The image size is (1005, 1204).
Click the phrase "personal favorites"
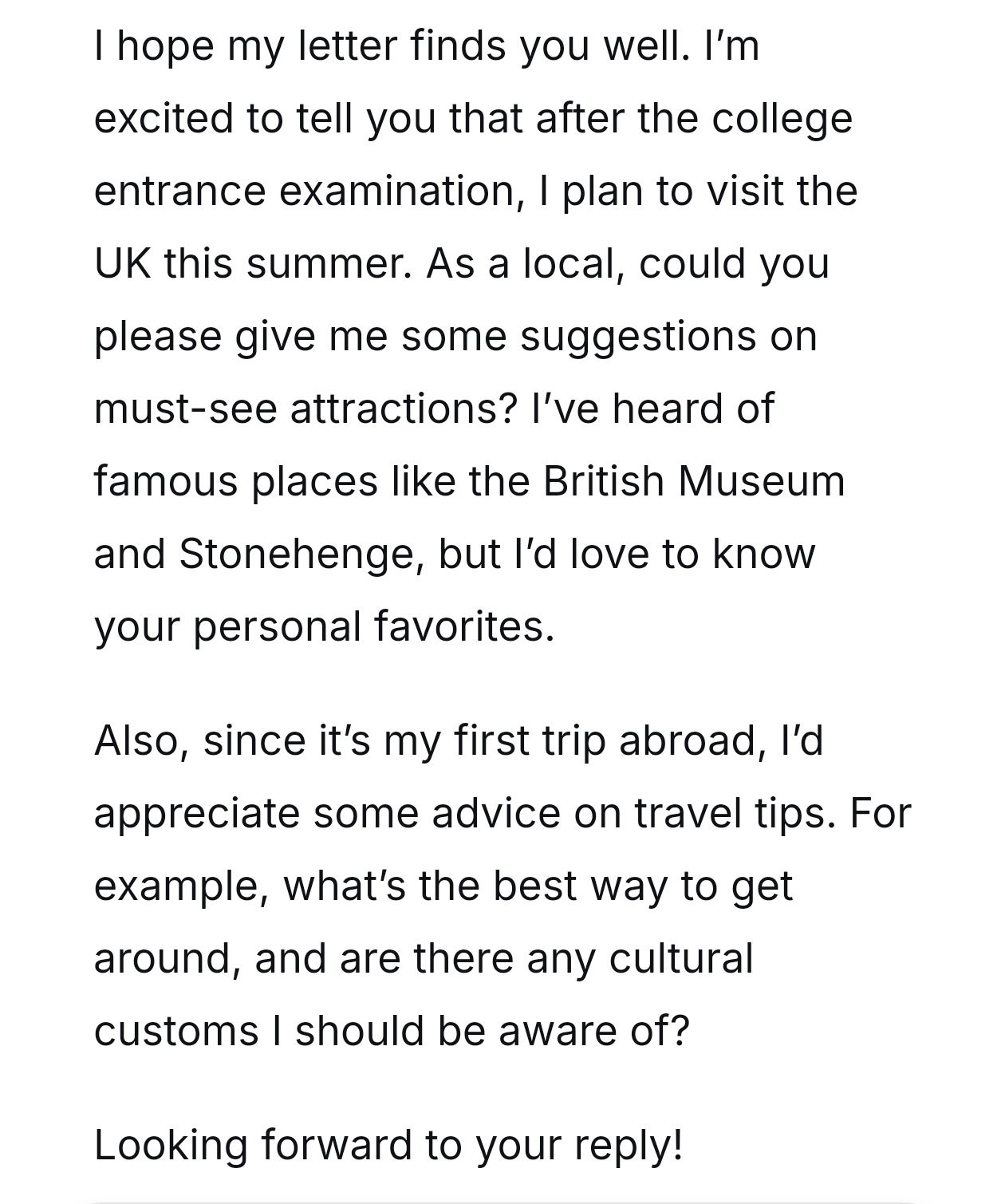click(x=372, y=626)
